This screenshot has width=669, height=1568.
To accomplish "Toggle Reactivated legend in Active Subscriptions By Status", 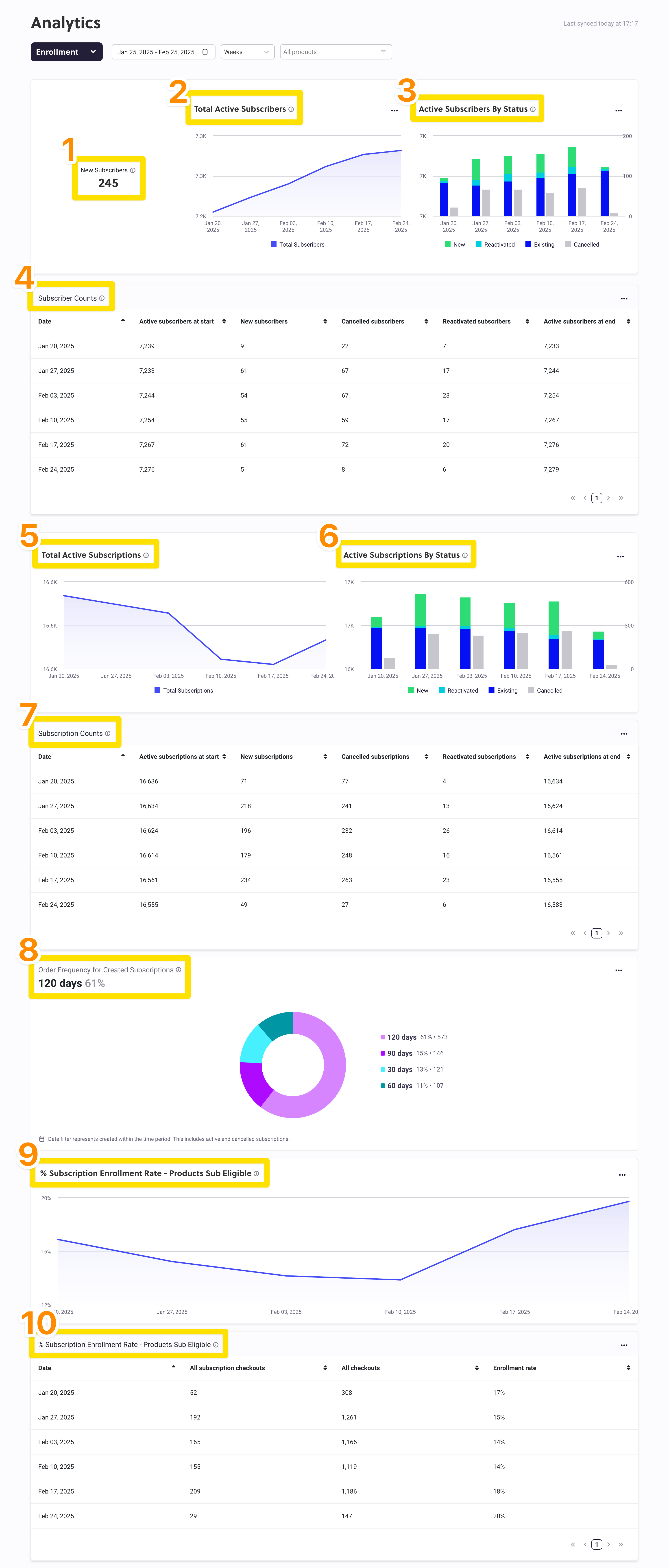I will pyautogui.click(x=458, y=691).
